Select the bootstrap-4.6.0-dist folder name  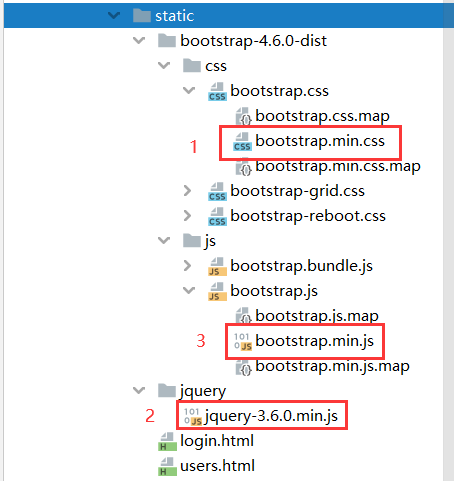[x=253, y=41]
